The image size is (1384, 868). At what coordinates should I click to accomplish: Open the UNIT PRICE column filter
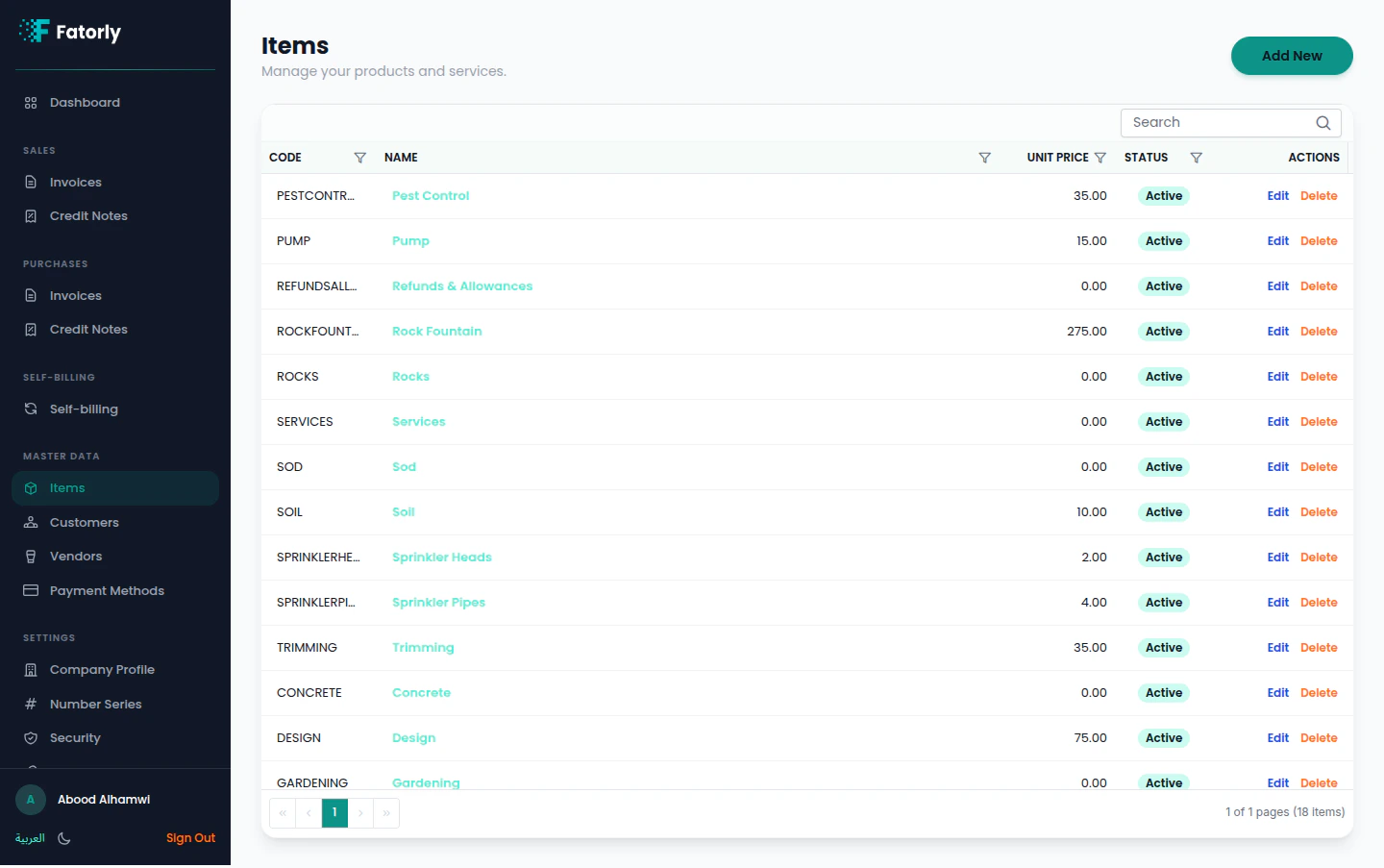coord(1100,158)
